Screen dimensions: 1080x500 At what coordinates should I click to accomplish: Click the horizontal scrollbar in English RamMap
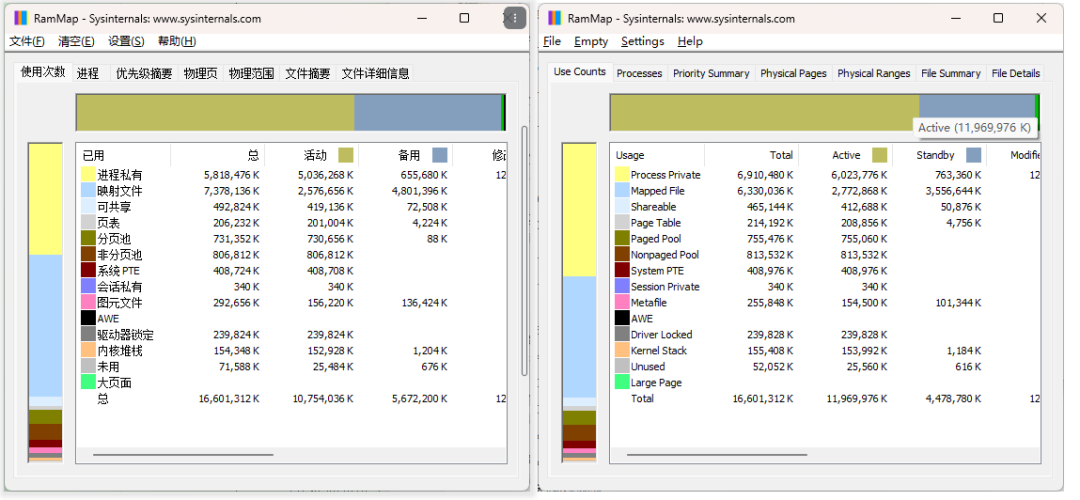[x=717, y=455]
